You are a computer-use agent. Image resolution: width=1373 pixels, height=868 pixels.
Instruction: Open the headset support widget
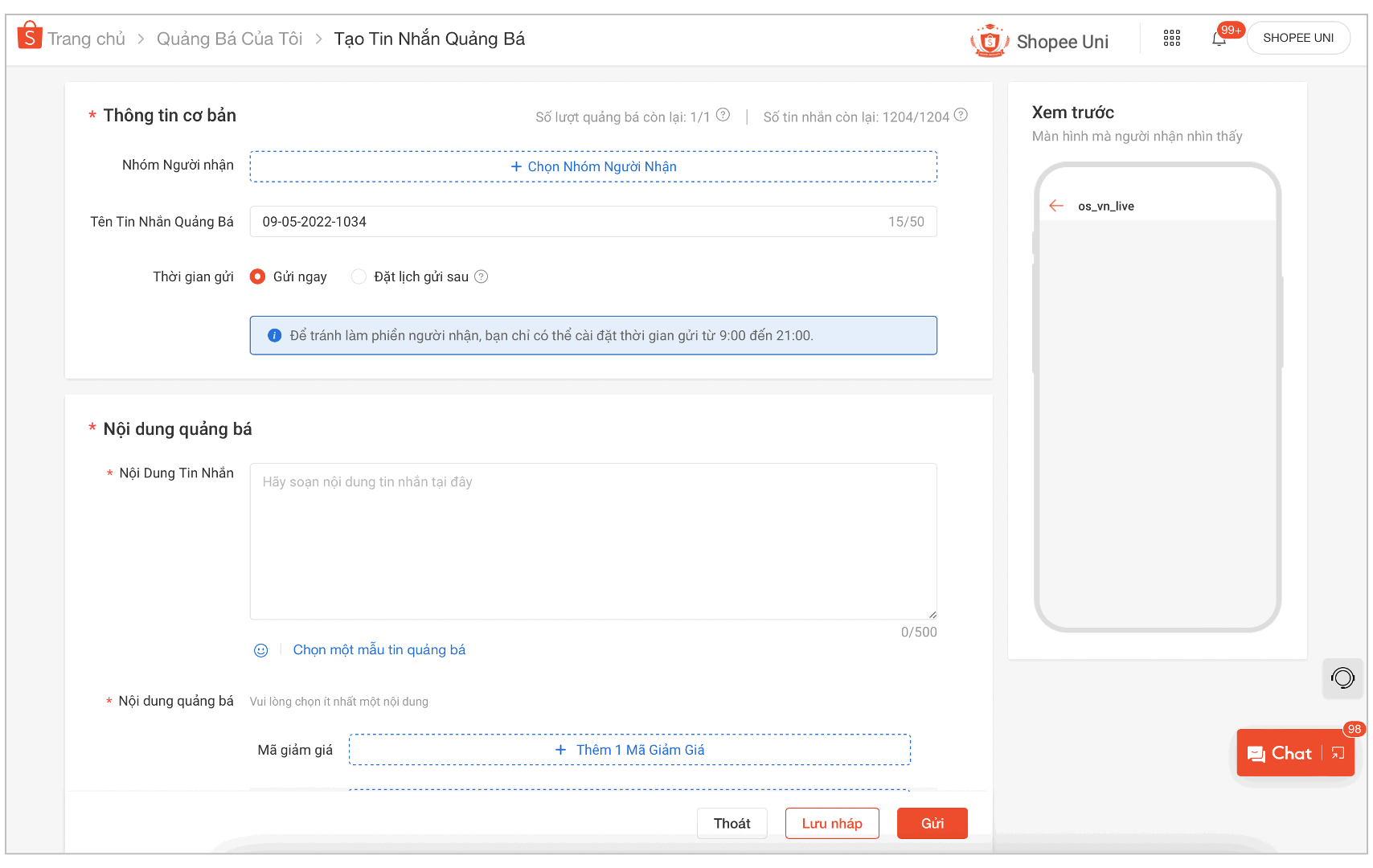1342,678
